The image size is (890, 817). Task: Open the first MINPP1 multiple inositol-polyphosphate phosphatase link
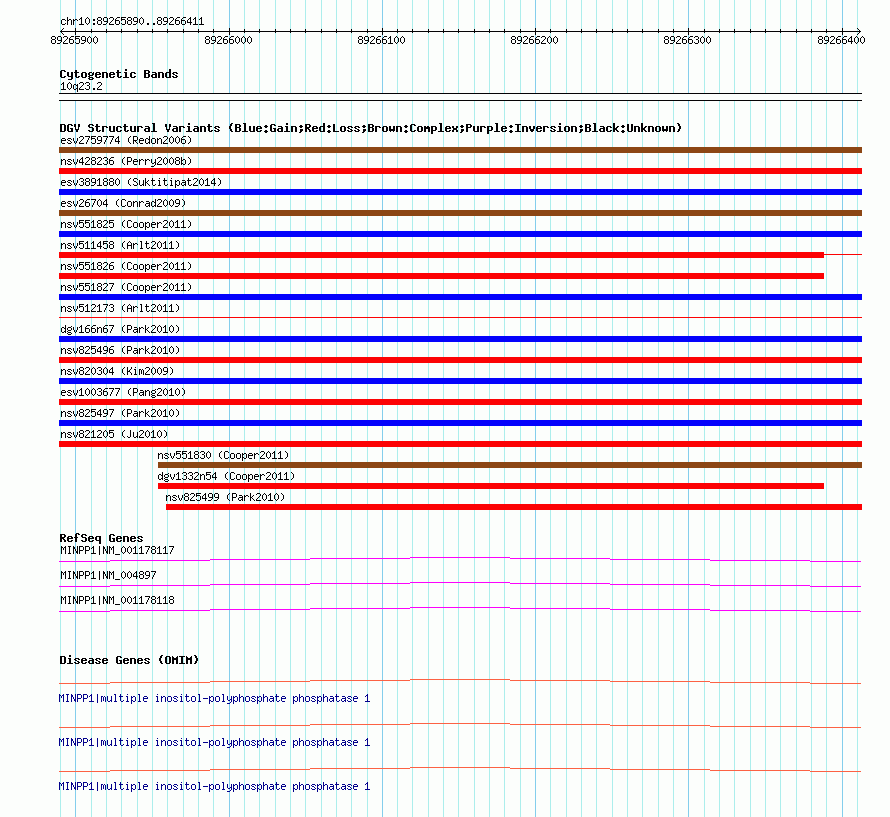click(214, 698)
